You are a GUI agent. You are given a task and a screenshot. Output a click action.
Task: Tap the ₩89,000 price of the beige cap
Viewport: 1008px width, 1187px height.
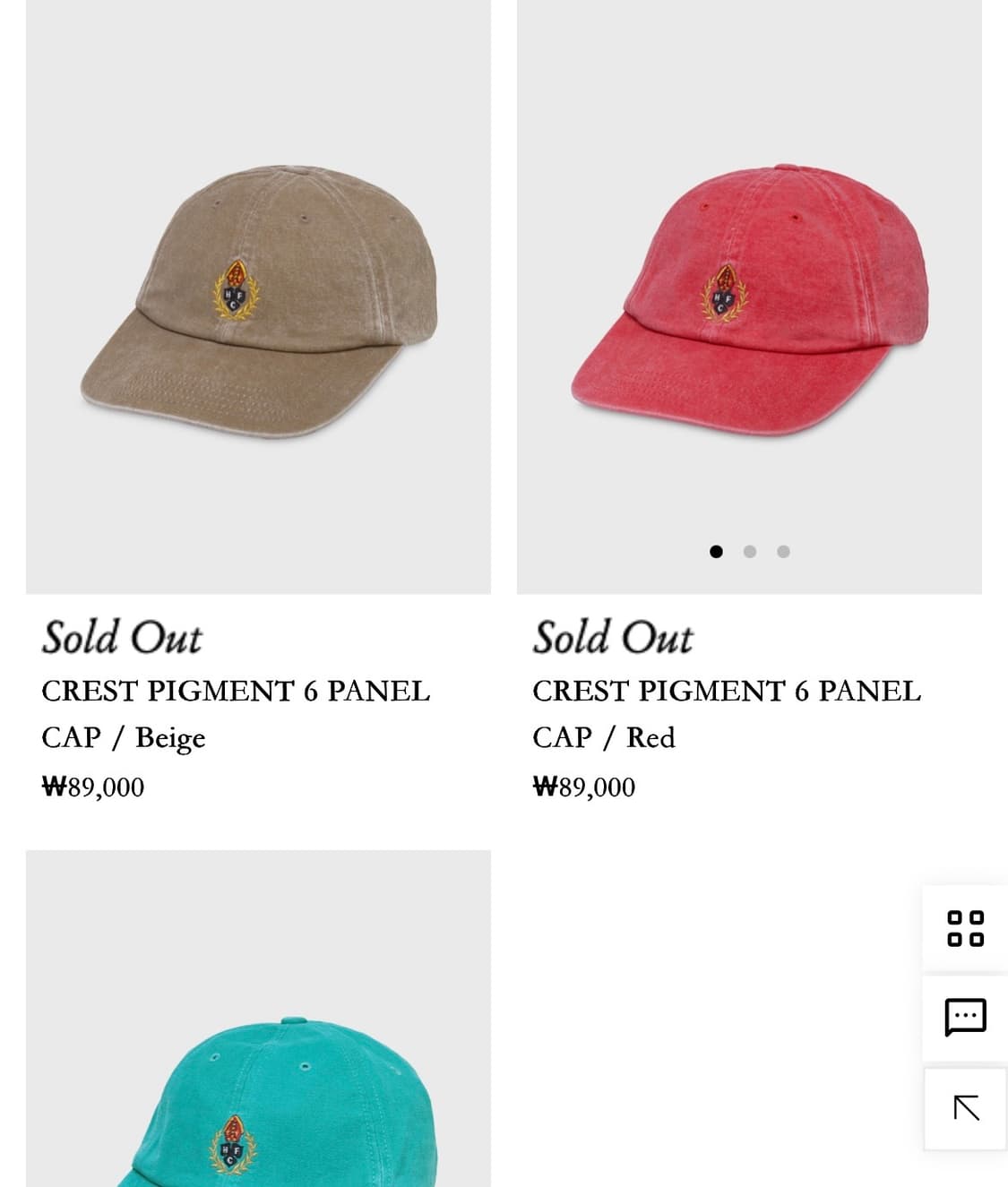tap(93, 787)
